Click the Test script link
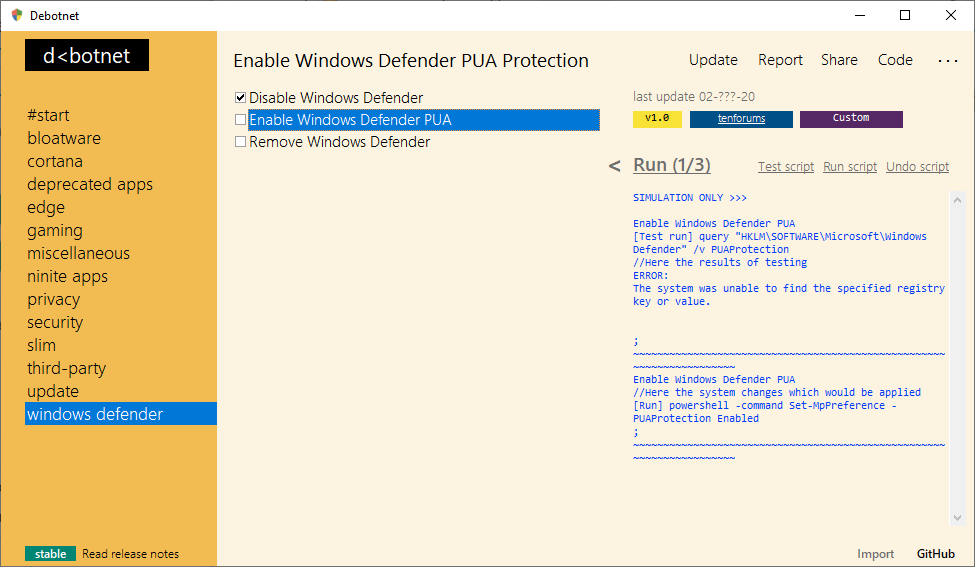975x567 pixels. coord(786,167)
